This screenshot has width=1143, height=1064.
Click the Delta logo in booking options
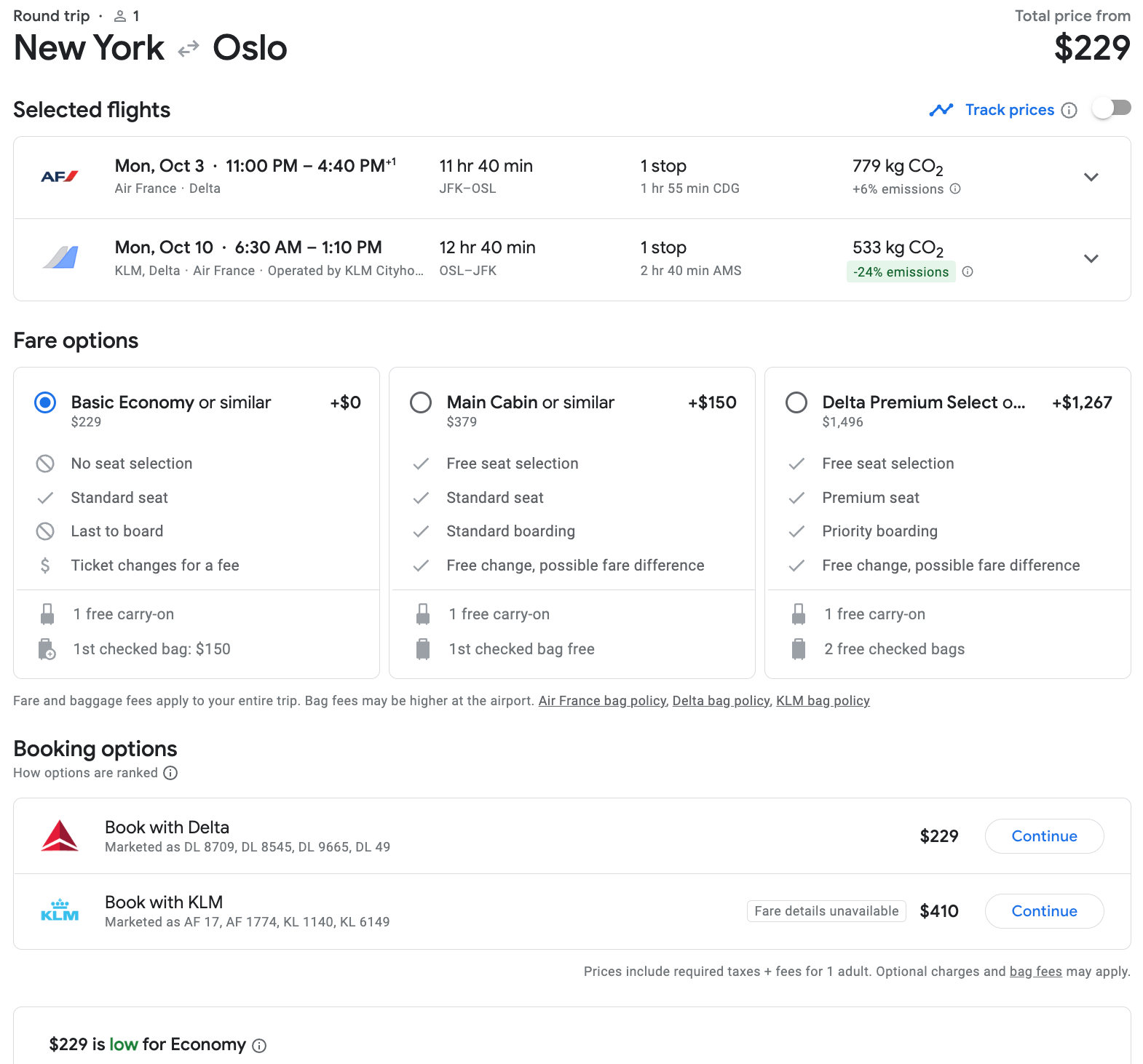pyautogui.click(x=60, y=835)
